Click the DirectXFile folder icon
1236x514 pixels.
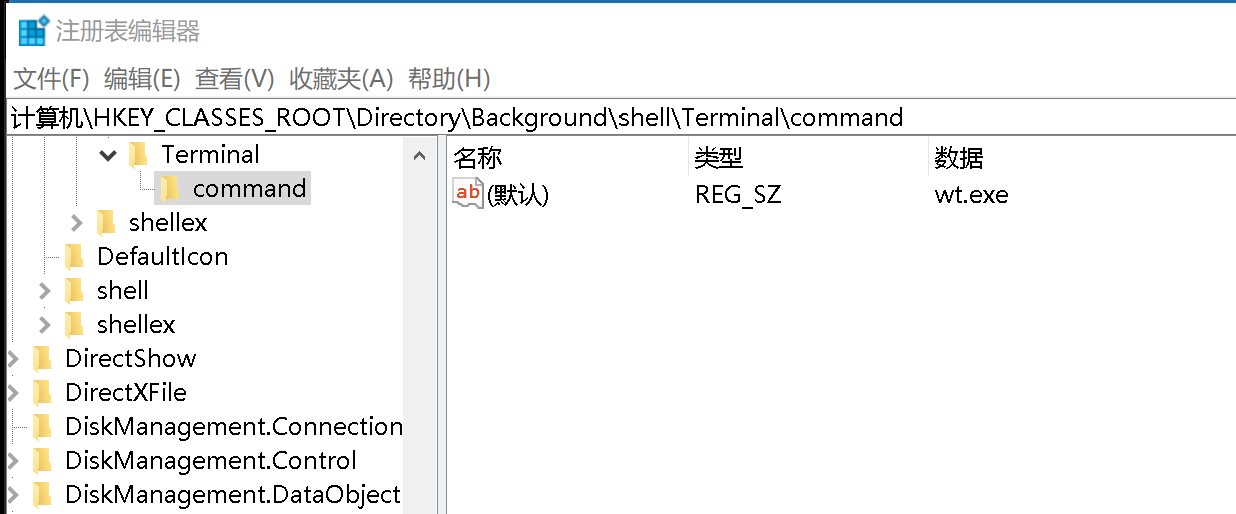[x=42, y=393]
